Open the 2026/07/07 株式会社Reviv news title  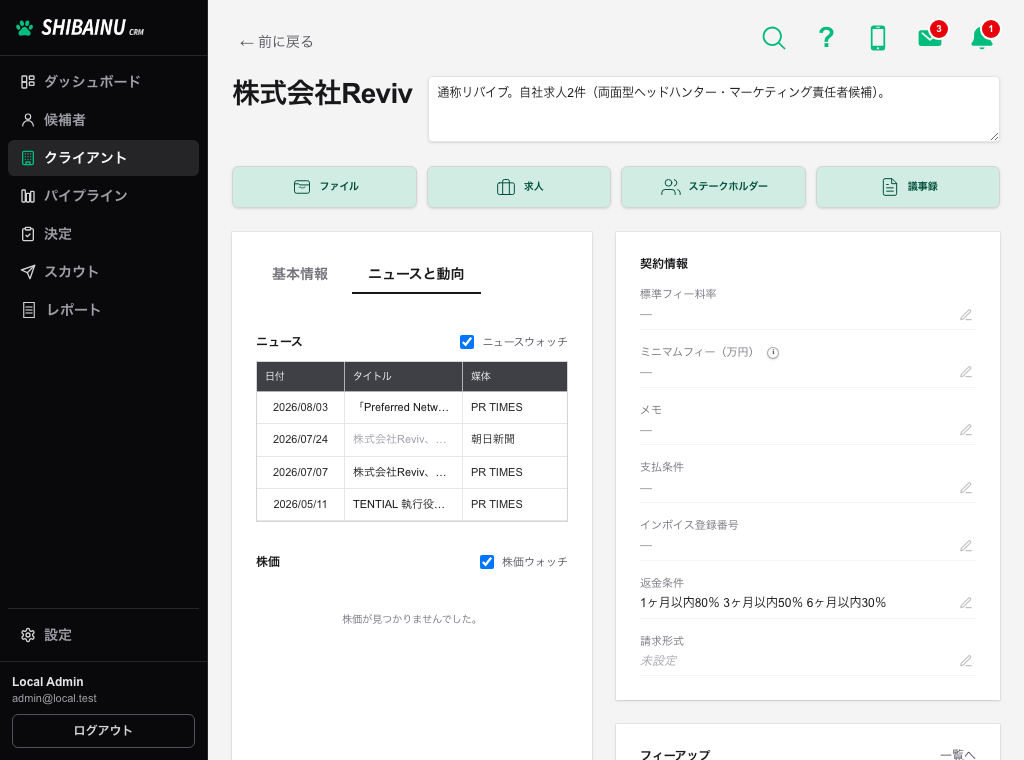coord(400,472)
